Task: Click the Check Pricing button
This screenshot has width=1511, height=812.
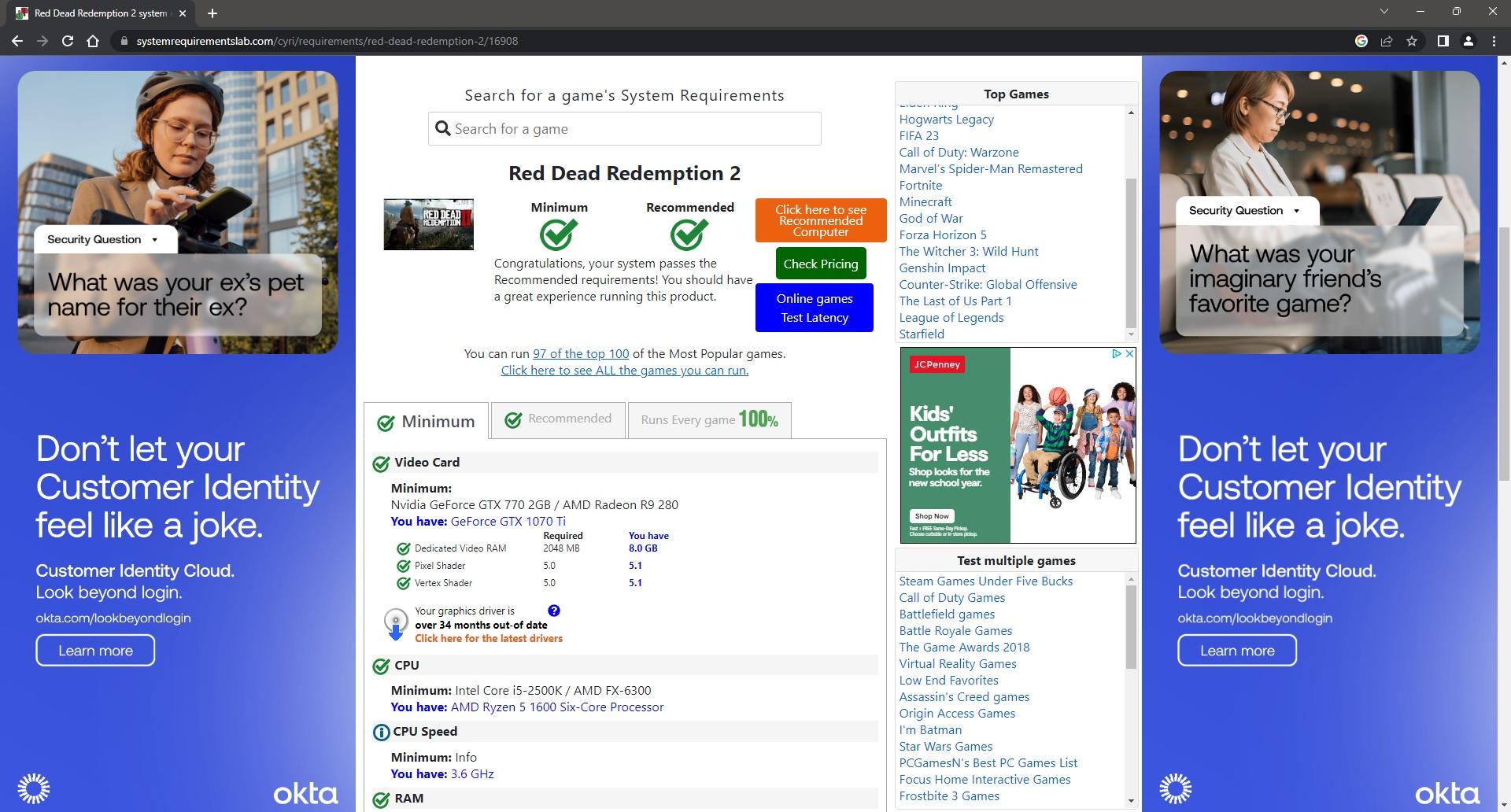Action: coord(821,264)
